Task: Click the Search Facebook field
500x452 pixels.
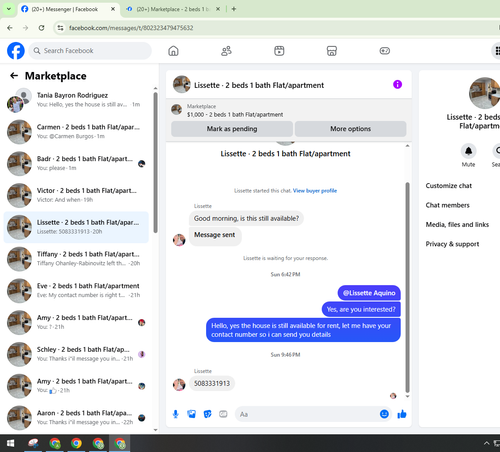Action: pos(90,51)
